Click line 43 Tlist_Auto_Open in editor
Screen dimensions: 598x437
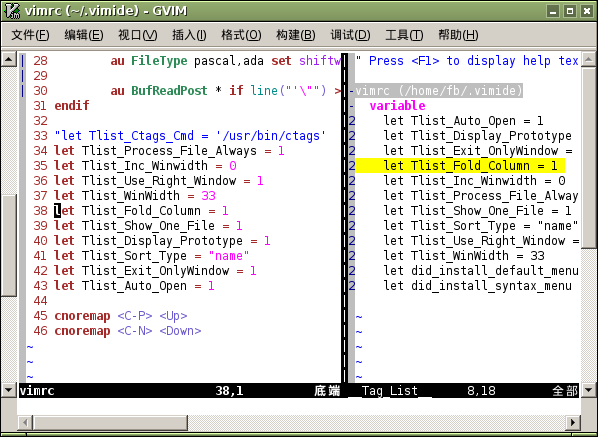[134, 286]
